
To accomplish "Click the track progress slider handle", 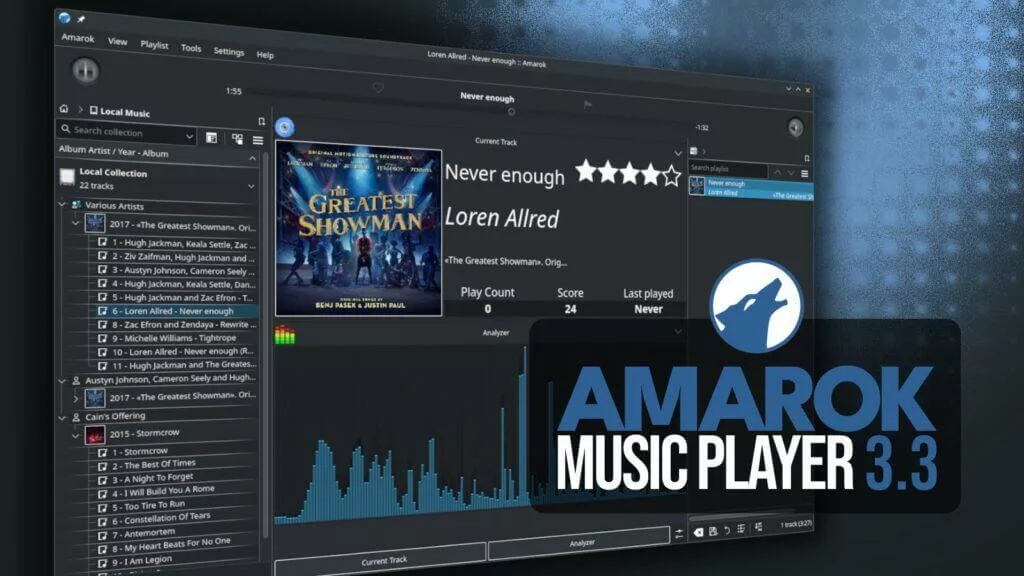I will tap(511, 112).
